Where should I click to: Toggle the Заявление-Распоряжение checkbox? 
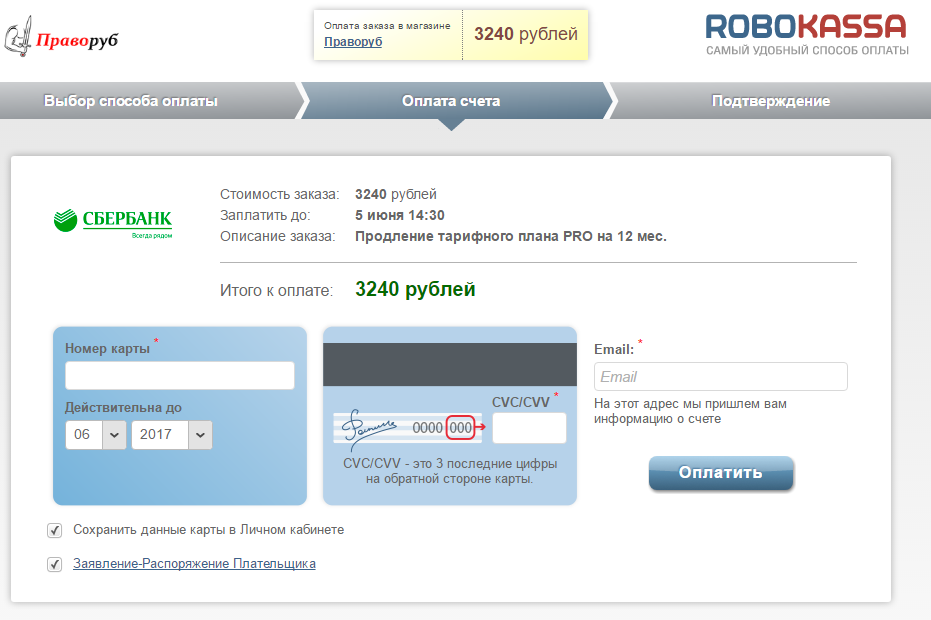pos(55,565)
